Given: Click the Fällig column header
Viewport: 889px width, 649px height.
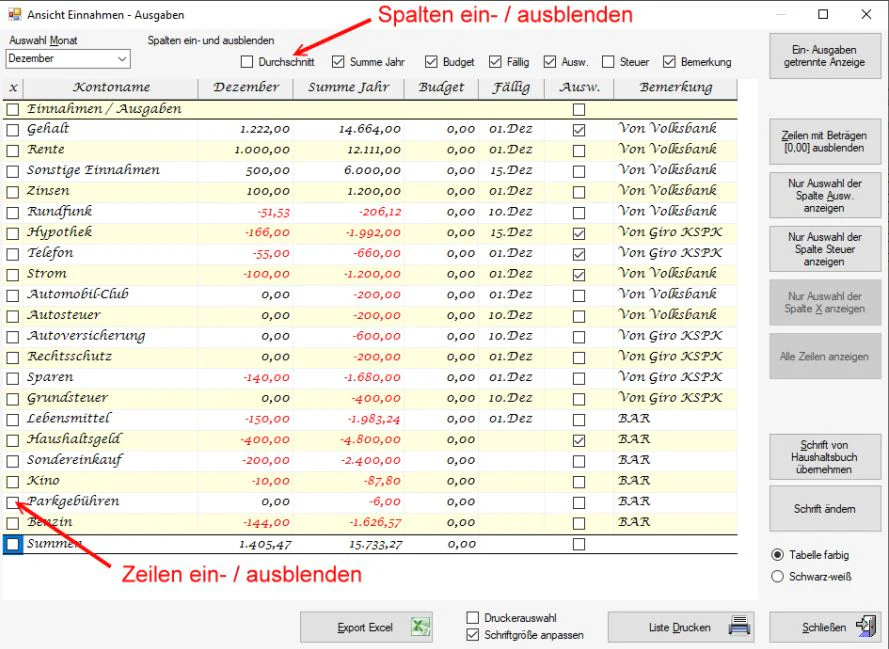Looking at the screenshot, I should [511, 88].
